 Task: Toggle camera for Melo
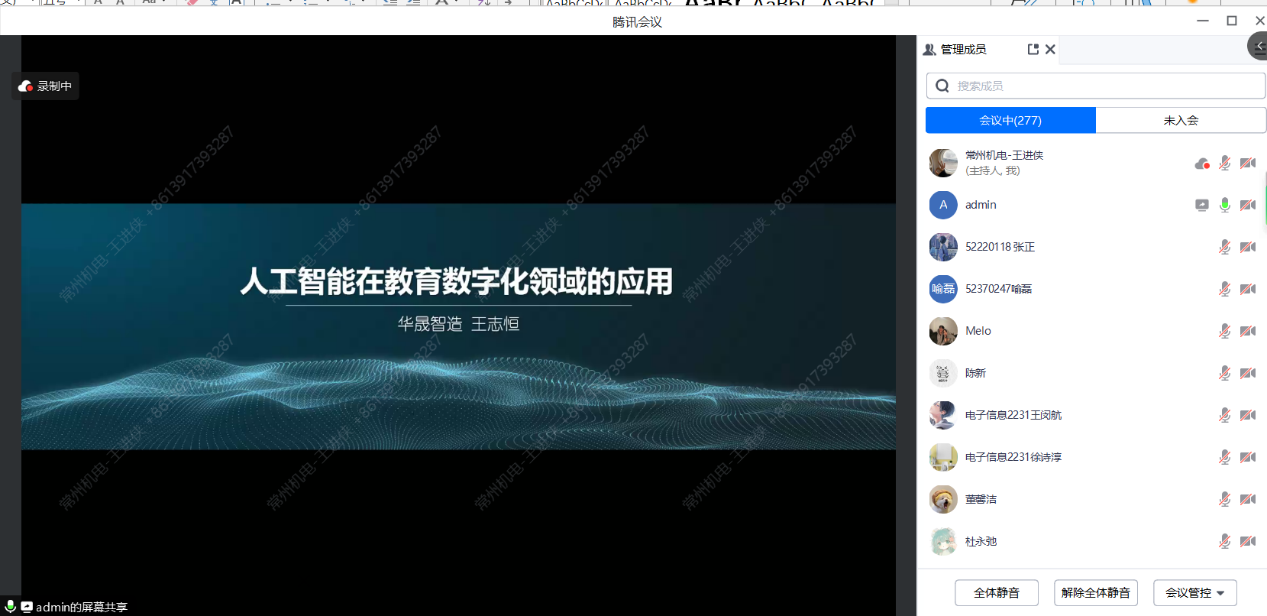point(1248,331)
